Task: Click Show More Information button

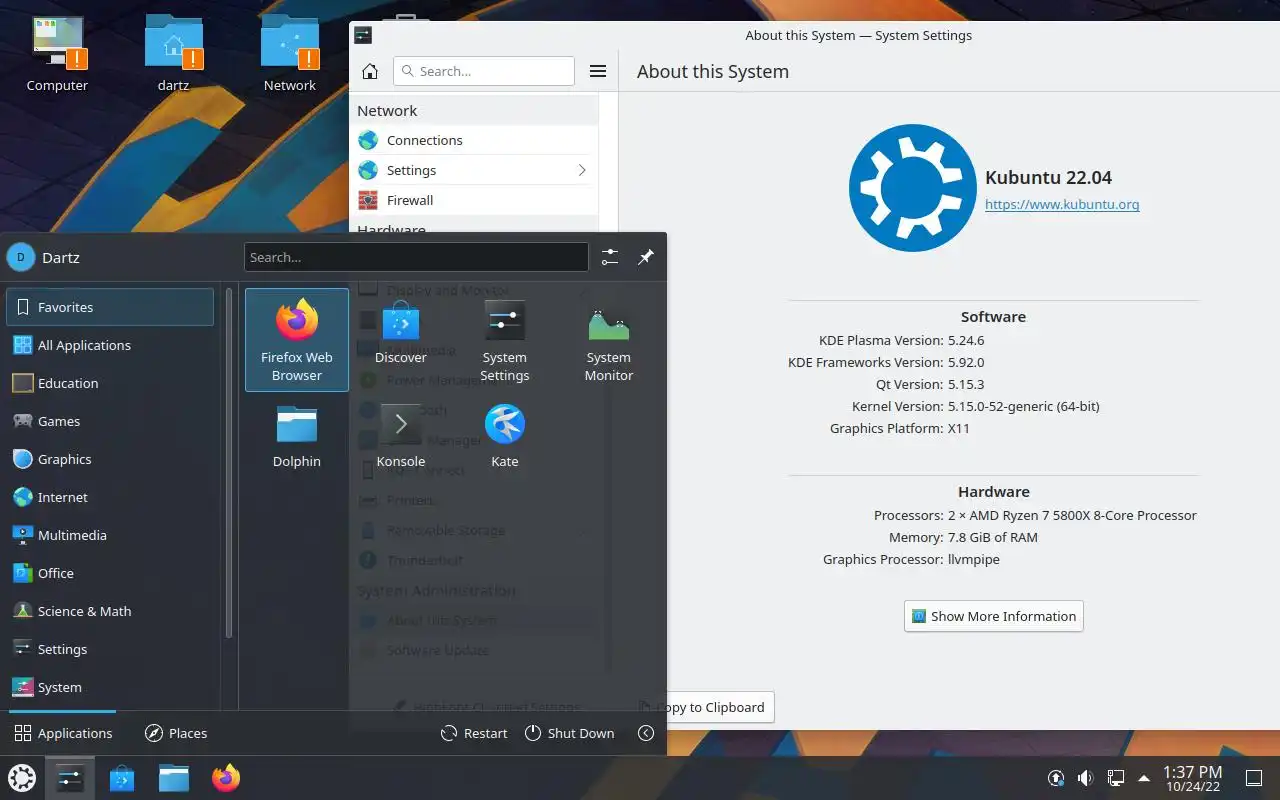Action: point(993,616)
